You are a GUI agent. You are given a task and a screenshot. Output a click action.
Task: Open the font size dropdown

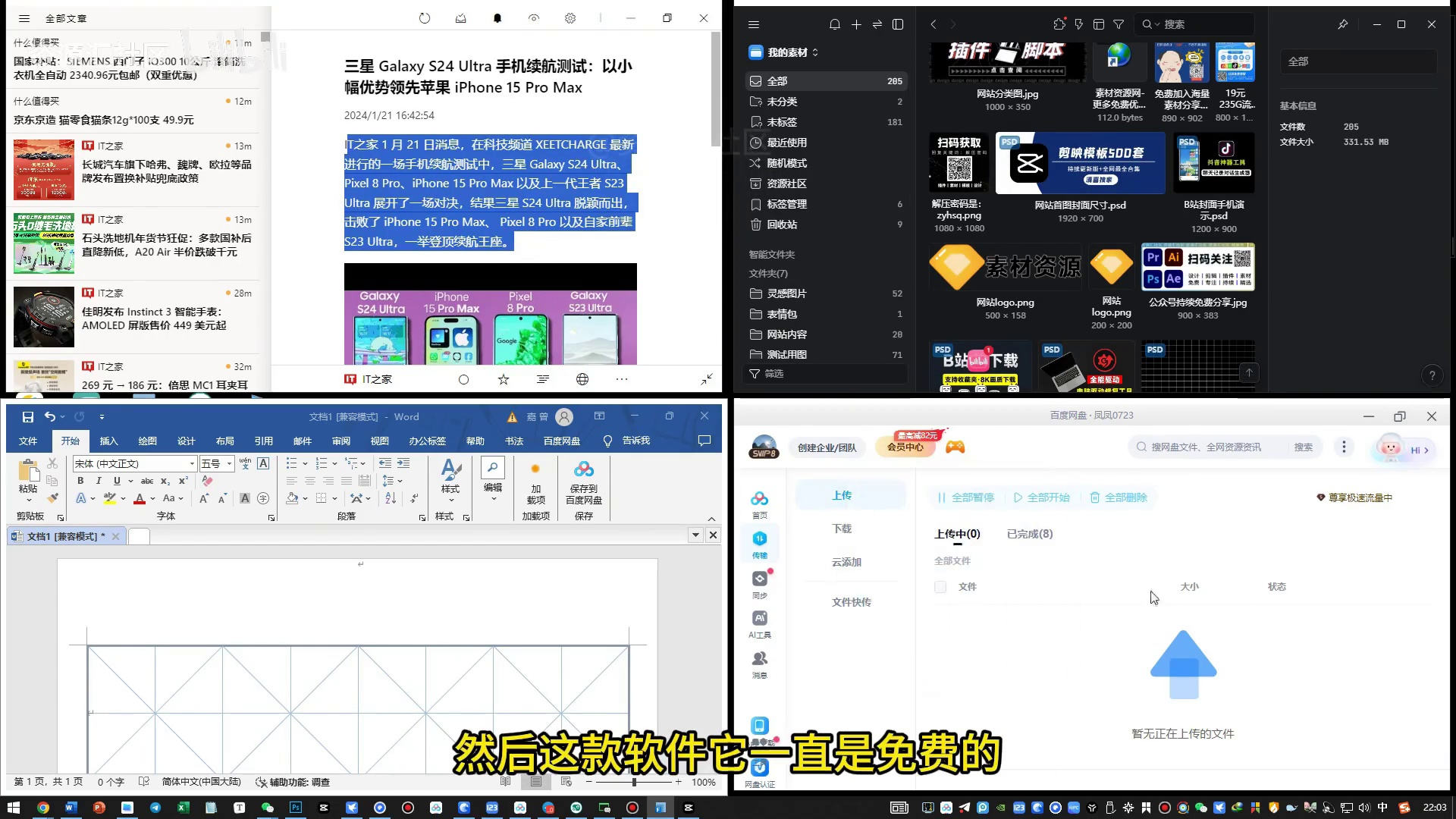pyautogui.click(x=229, y=463)
